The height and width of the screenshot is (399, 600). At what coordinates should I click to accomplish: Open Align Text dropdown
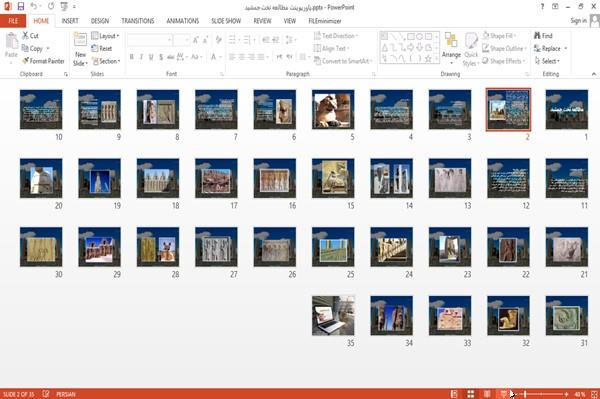pyautogui.click(x=331, y=48)
